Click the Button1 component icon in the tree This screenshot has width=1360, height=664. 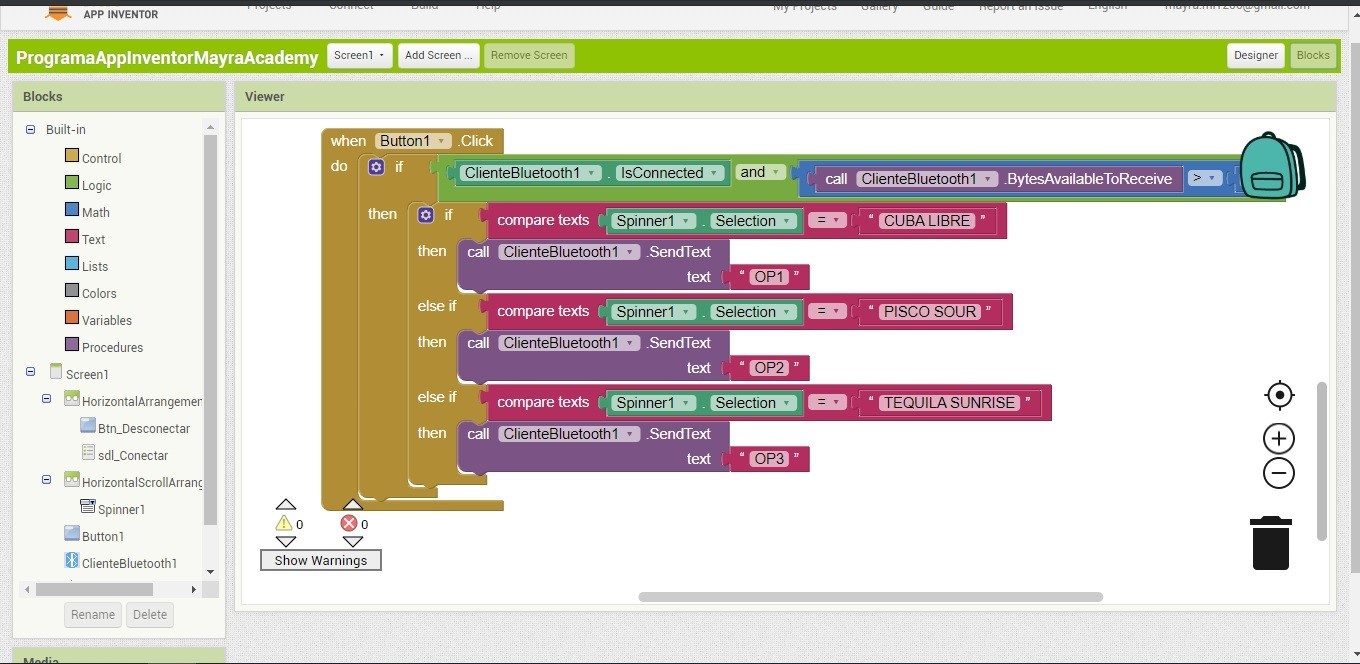click(x=72, y=534)
